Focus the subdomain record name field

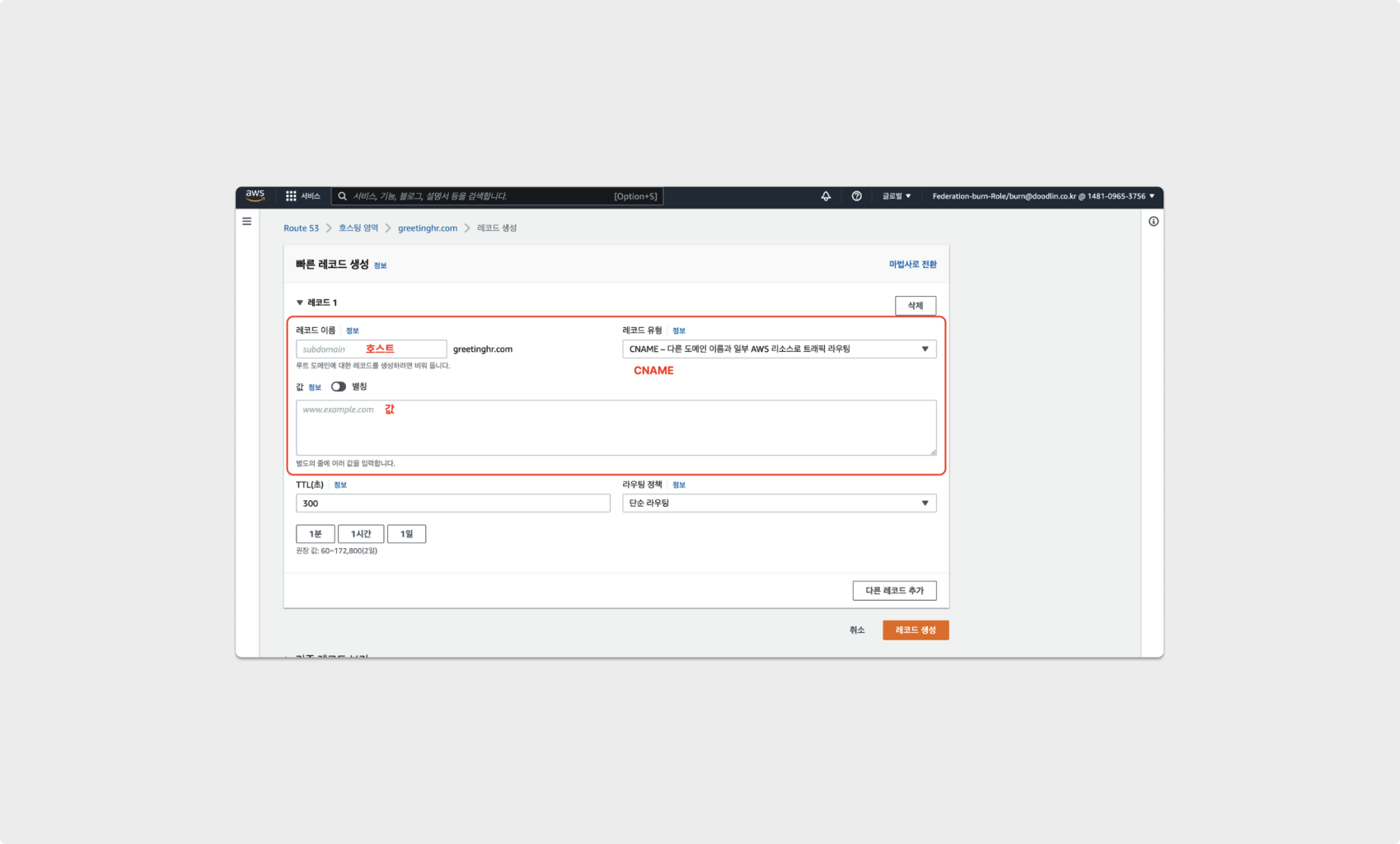[x=371, y=349]
